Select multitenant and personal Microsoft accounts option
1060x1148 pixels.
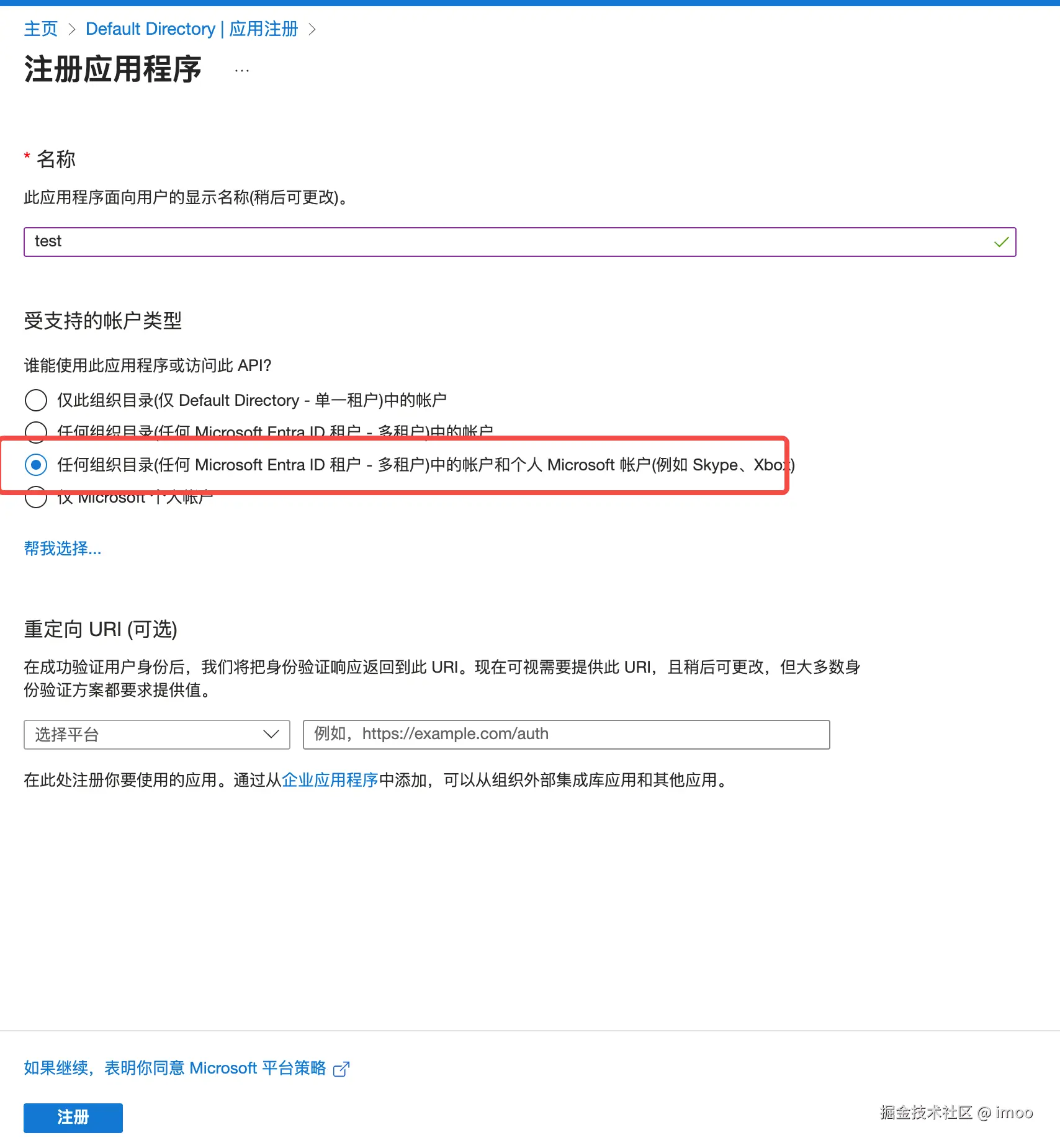(x=36, y=464)
